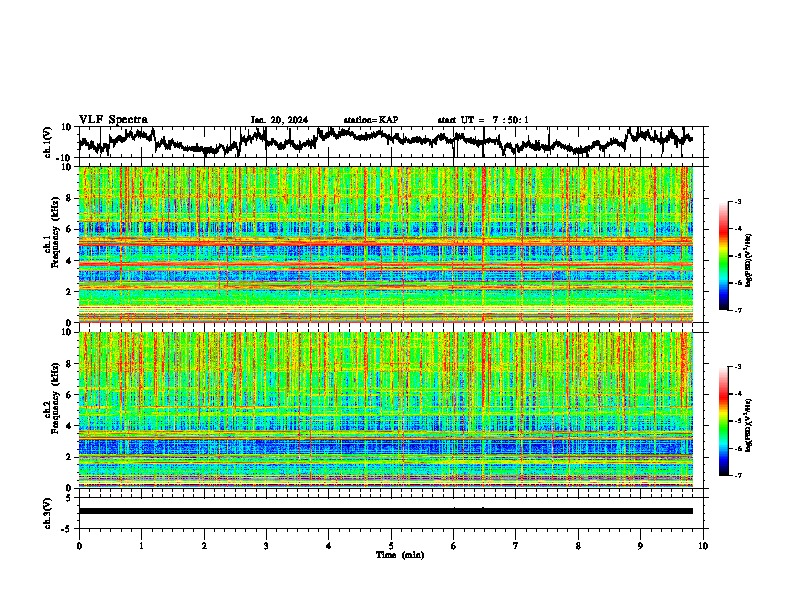Click the ch.2 spectrogram plot area
This screenshot has height=612, width=792.
click(x=386, y=410)
